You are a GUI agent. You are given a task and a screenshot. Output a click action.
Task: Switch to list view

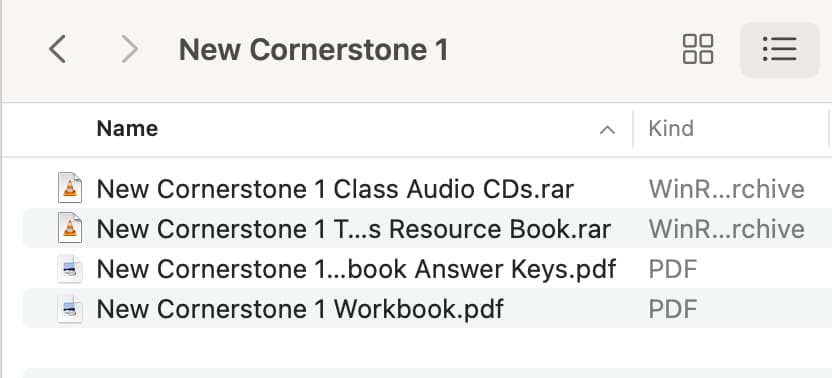[x=779, y=49]
